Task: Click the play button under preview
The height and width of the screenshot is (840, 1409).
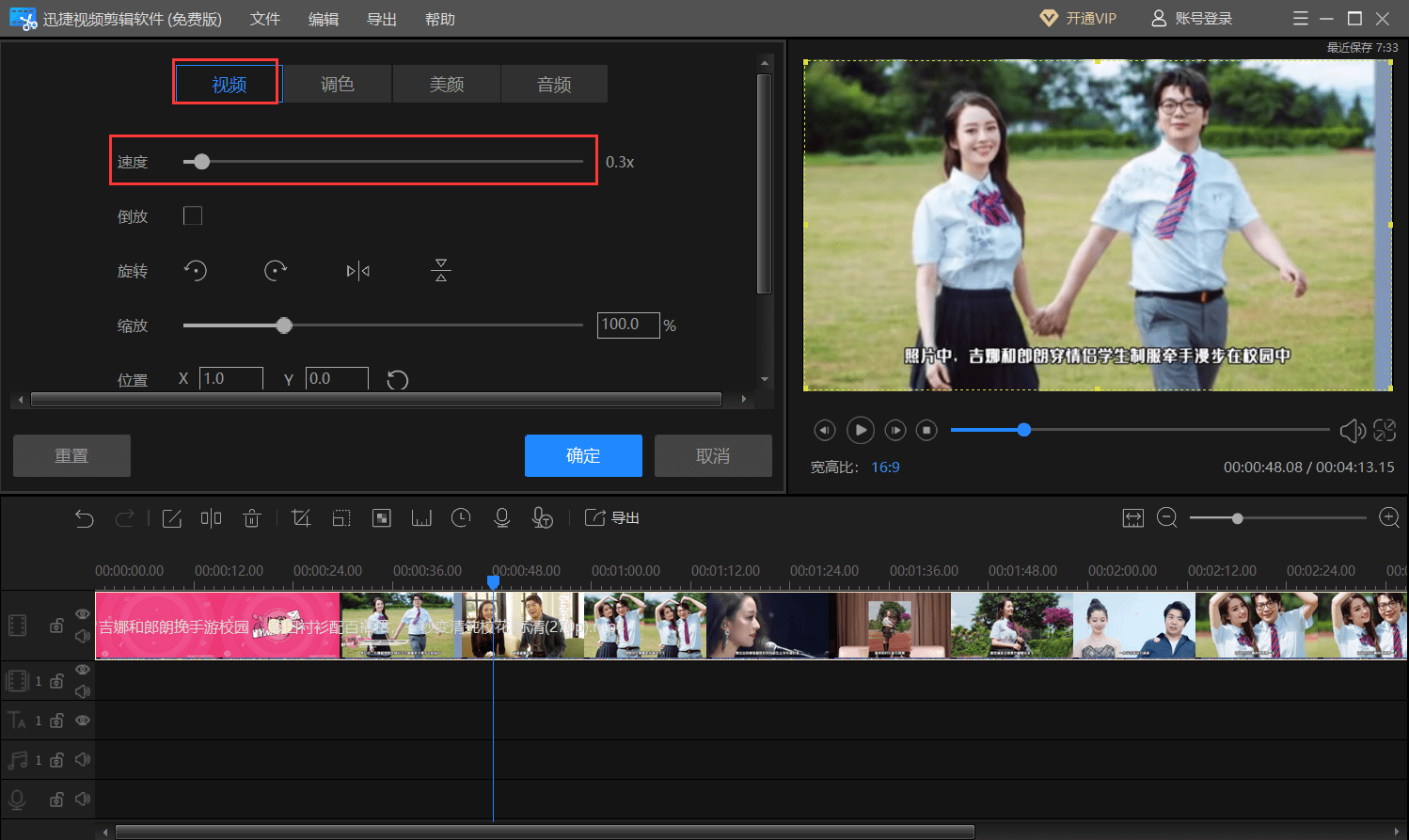Action: [860, 430]
